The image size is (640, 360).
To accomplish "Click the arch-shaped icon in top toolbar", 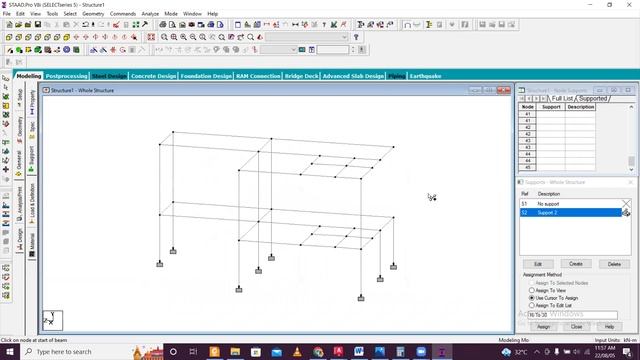I will [407, 25].
